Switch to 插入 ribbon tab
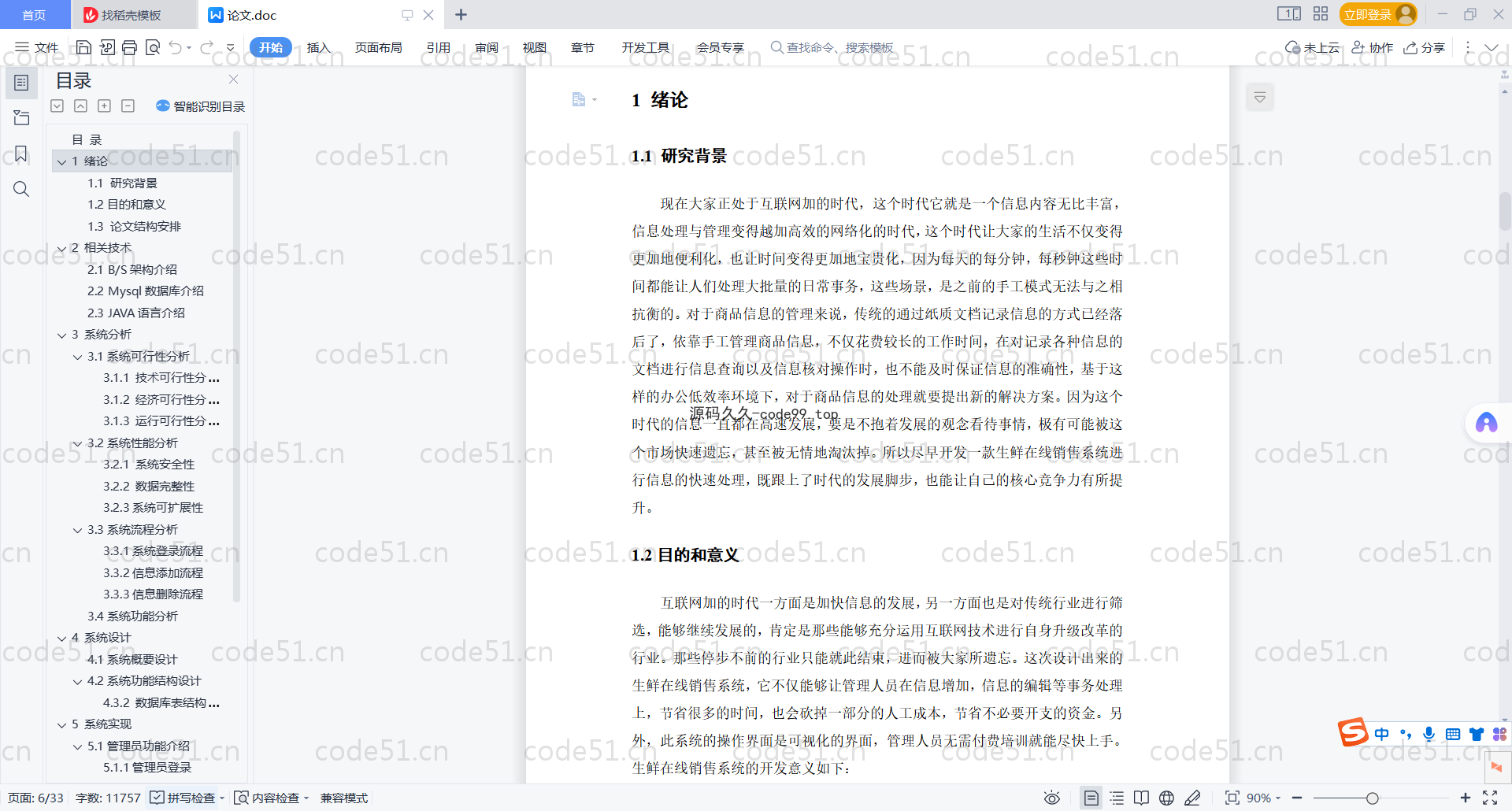Screen dimensions: 1512x811 [x=318, y=47]
